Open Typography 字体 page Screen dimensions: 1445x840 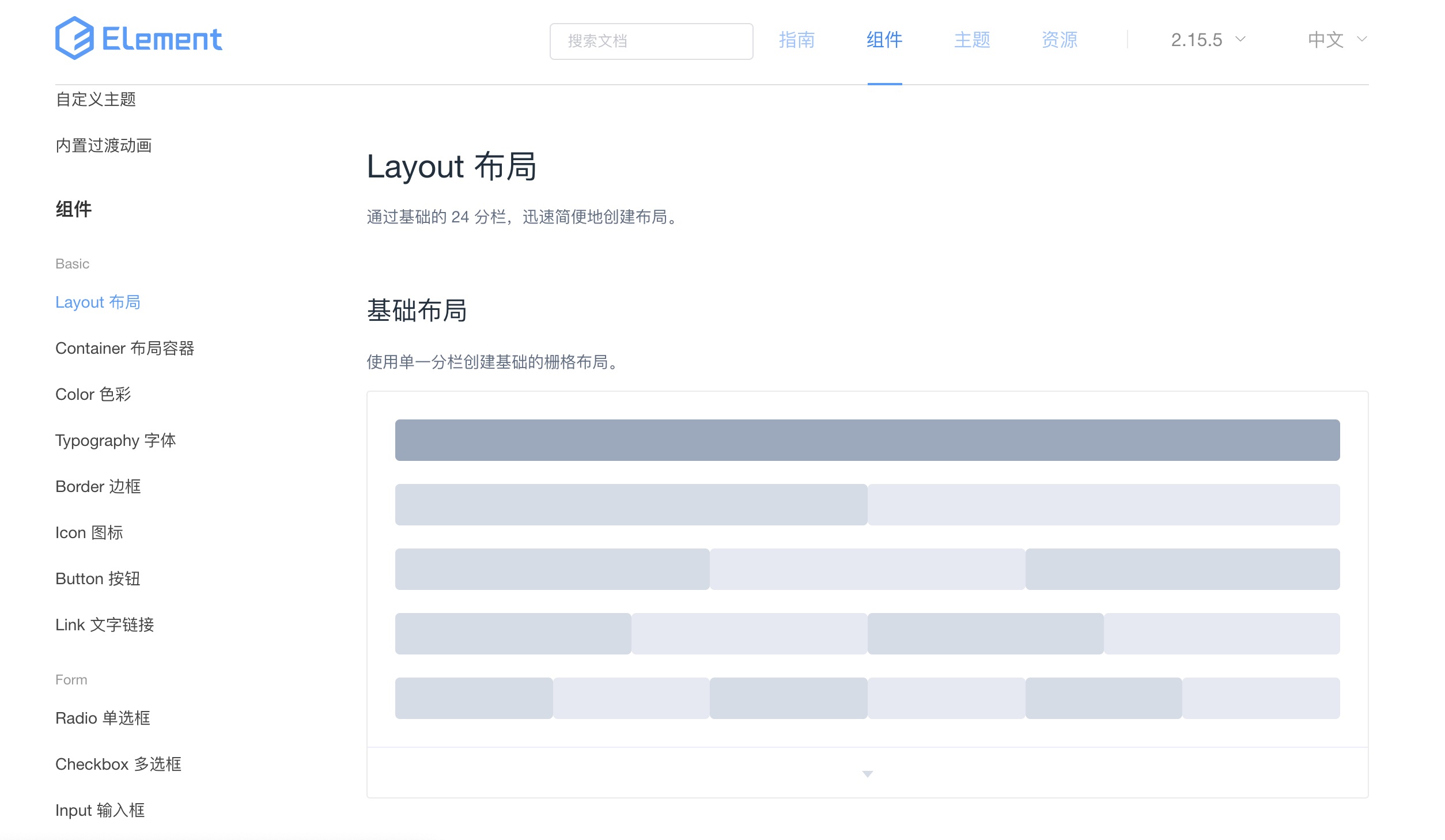[116, 440]
